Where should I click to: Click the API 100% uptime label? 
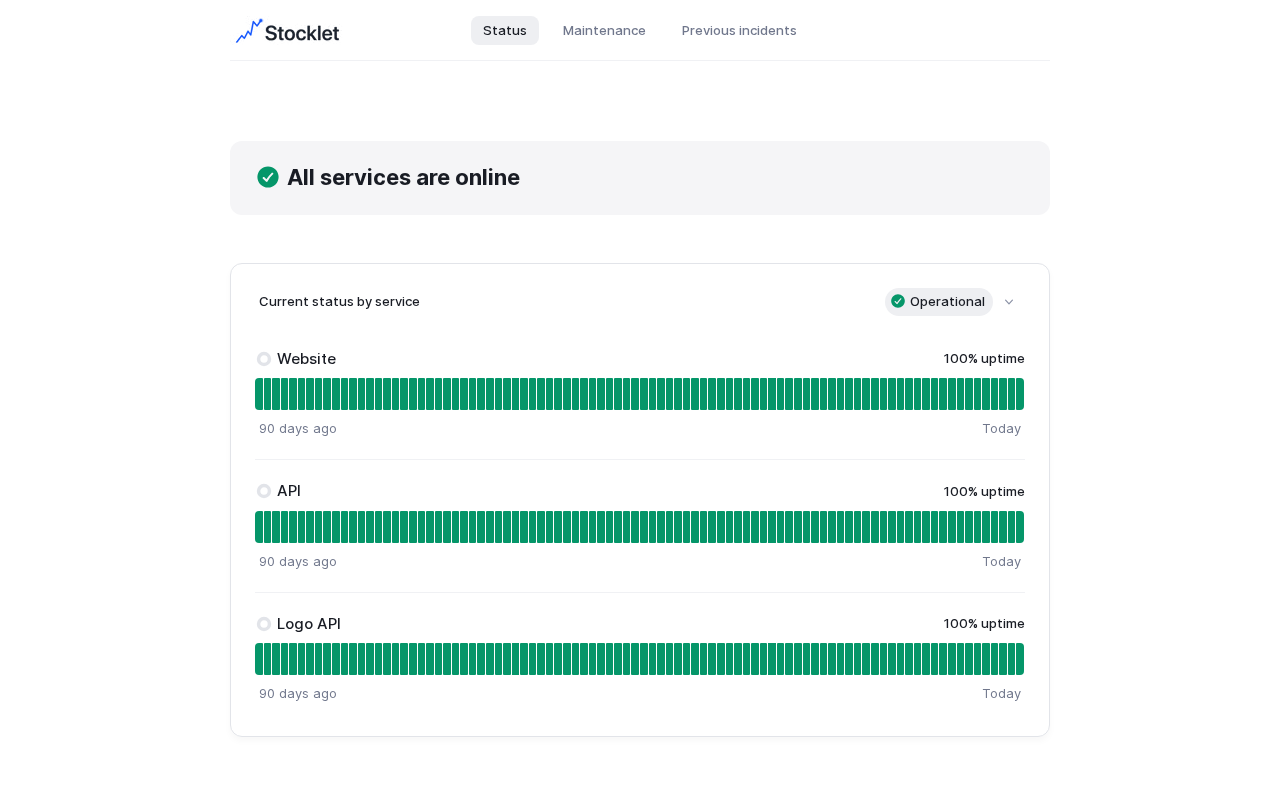pyautogui.click(x=984, y=491)
